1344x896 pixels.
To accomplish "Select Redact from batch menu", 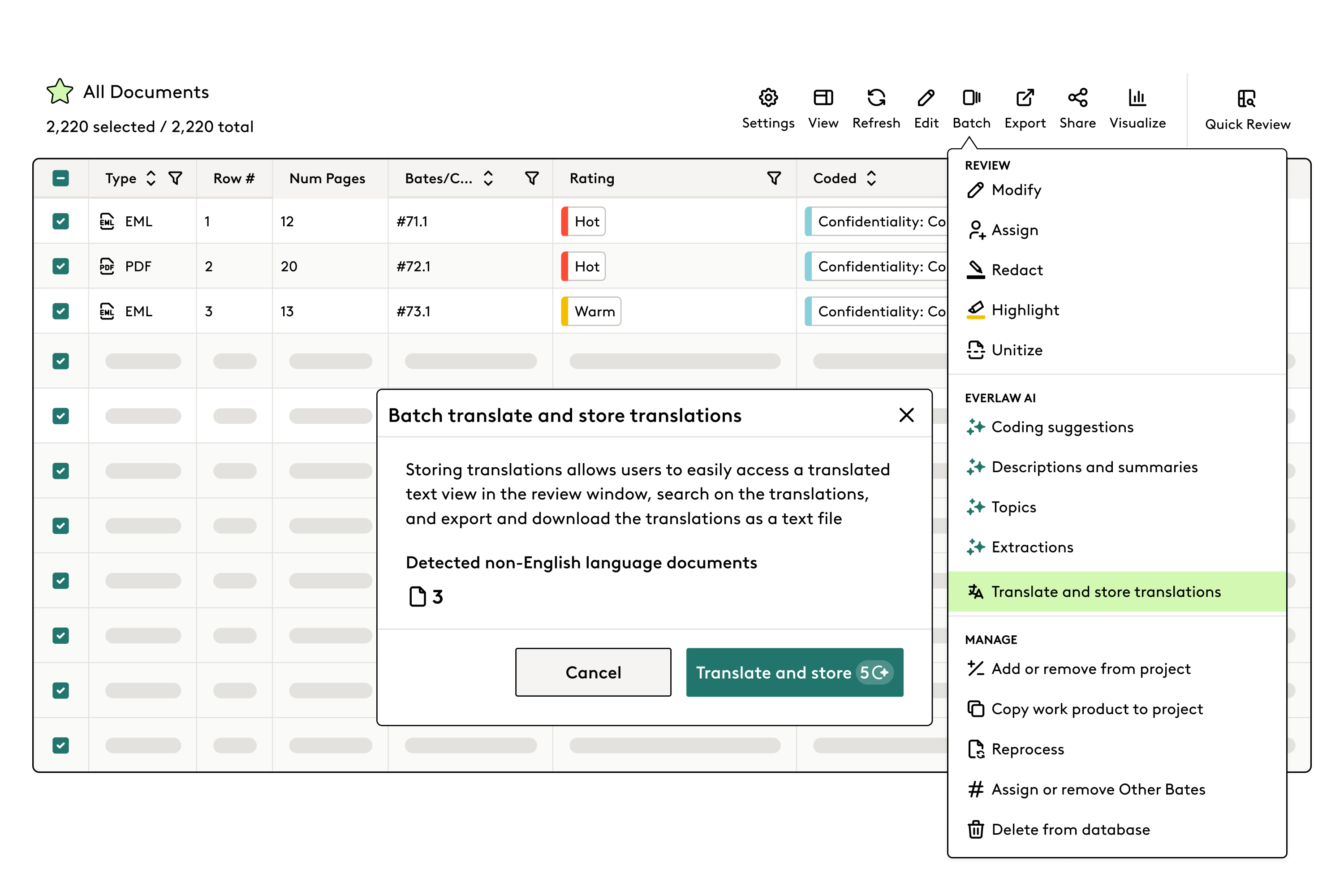I will (x=1117, y=270).
